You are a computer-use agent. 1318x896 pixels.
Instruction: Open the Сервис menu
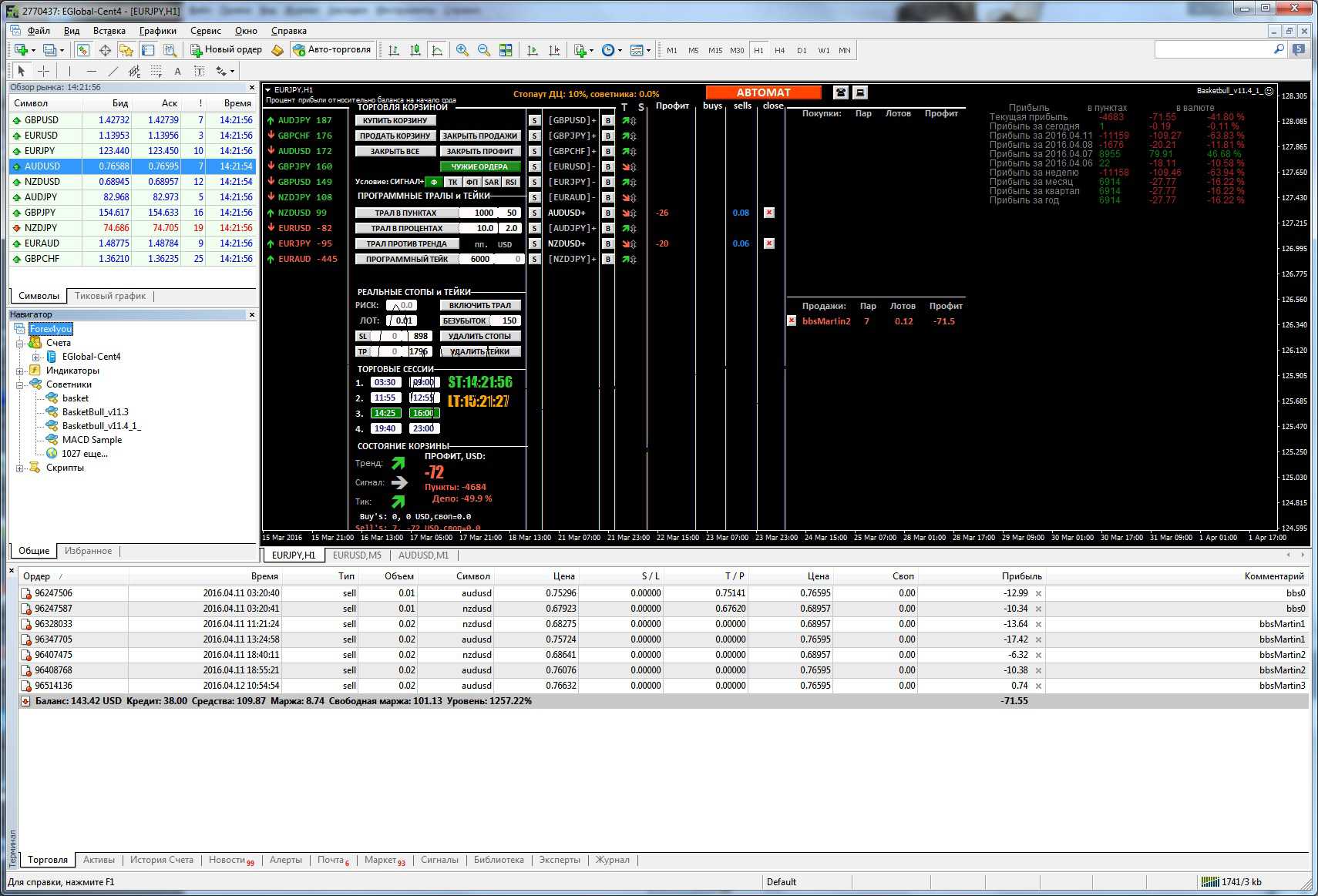[x=205, y=31]
